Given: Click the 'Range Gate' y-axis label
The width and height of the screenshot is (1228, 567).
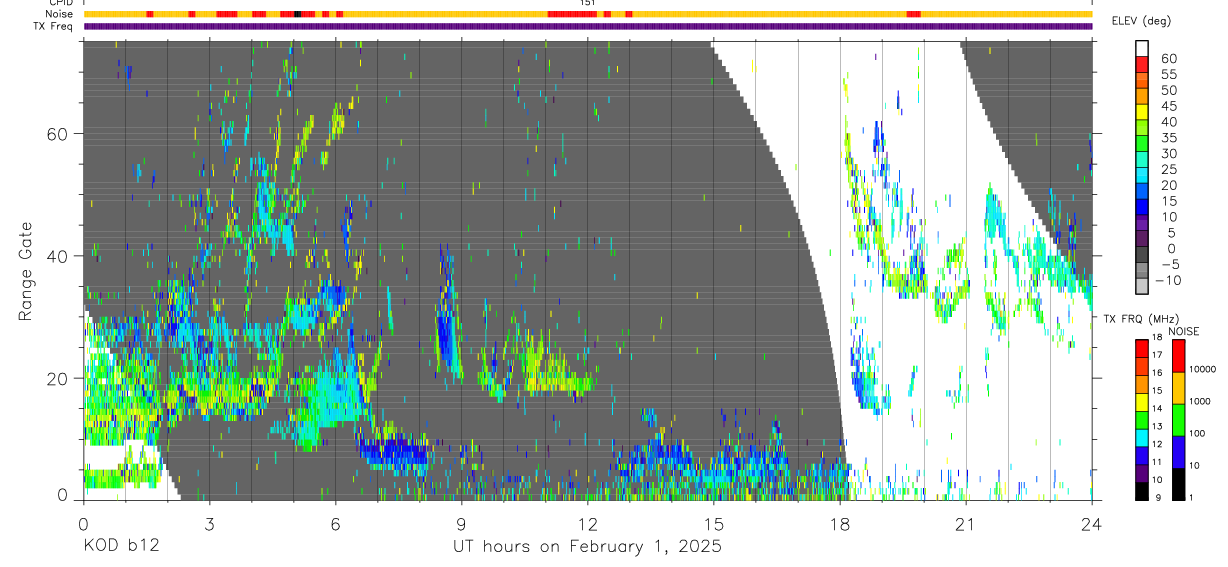Looking at the screenshot, I should coord(27,271).
